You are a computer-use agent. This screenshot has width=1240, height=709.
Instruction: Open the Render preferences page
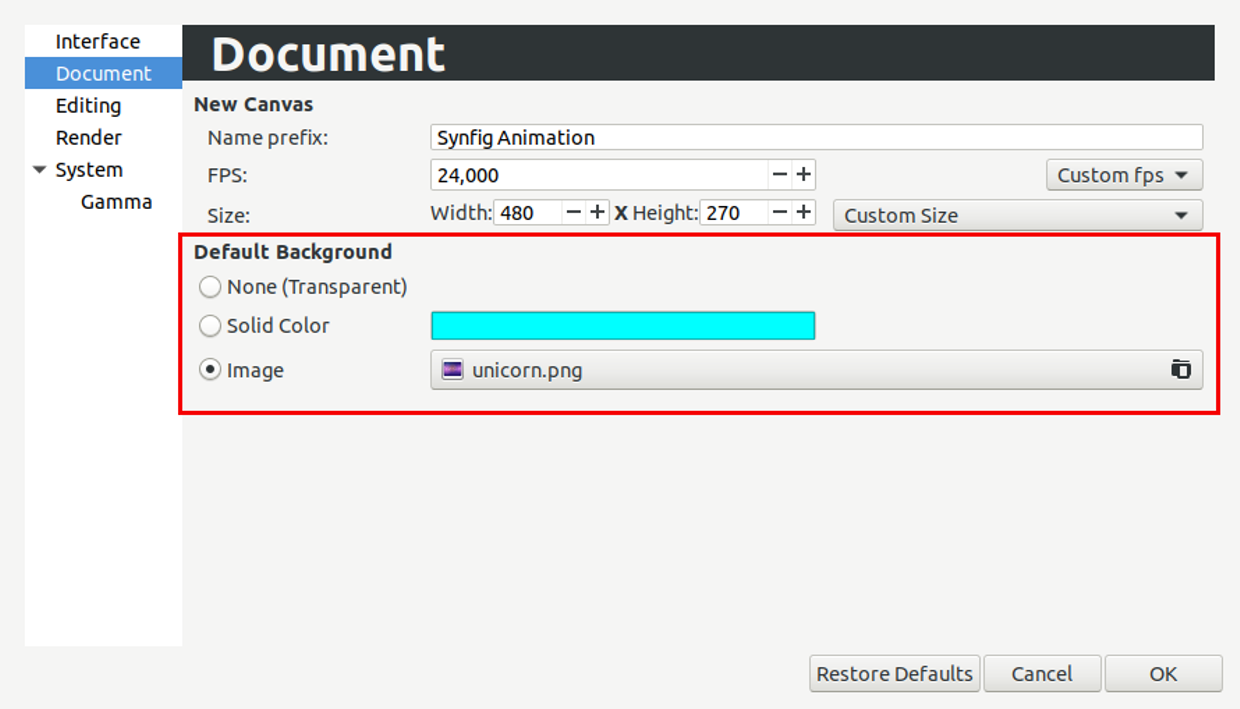89,137
